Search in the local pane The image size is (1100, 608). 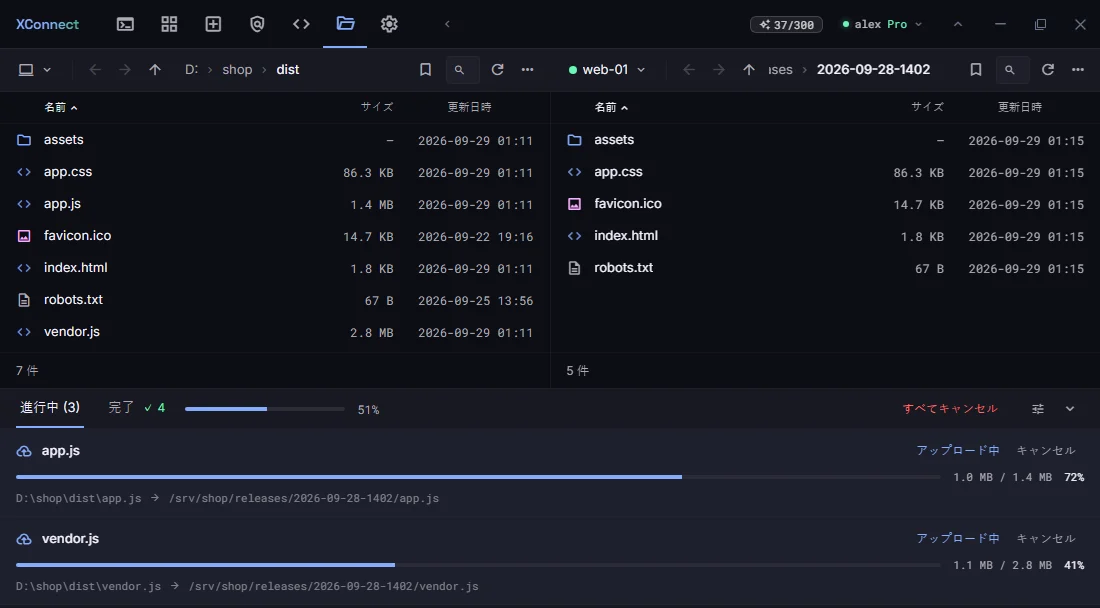(x=462, y=69)
